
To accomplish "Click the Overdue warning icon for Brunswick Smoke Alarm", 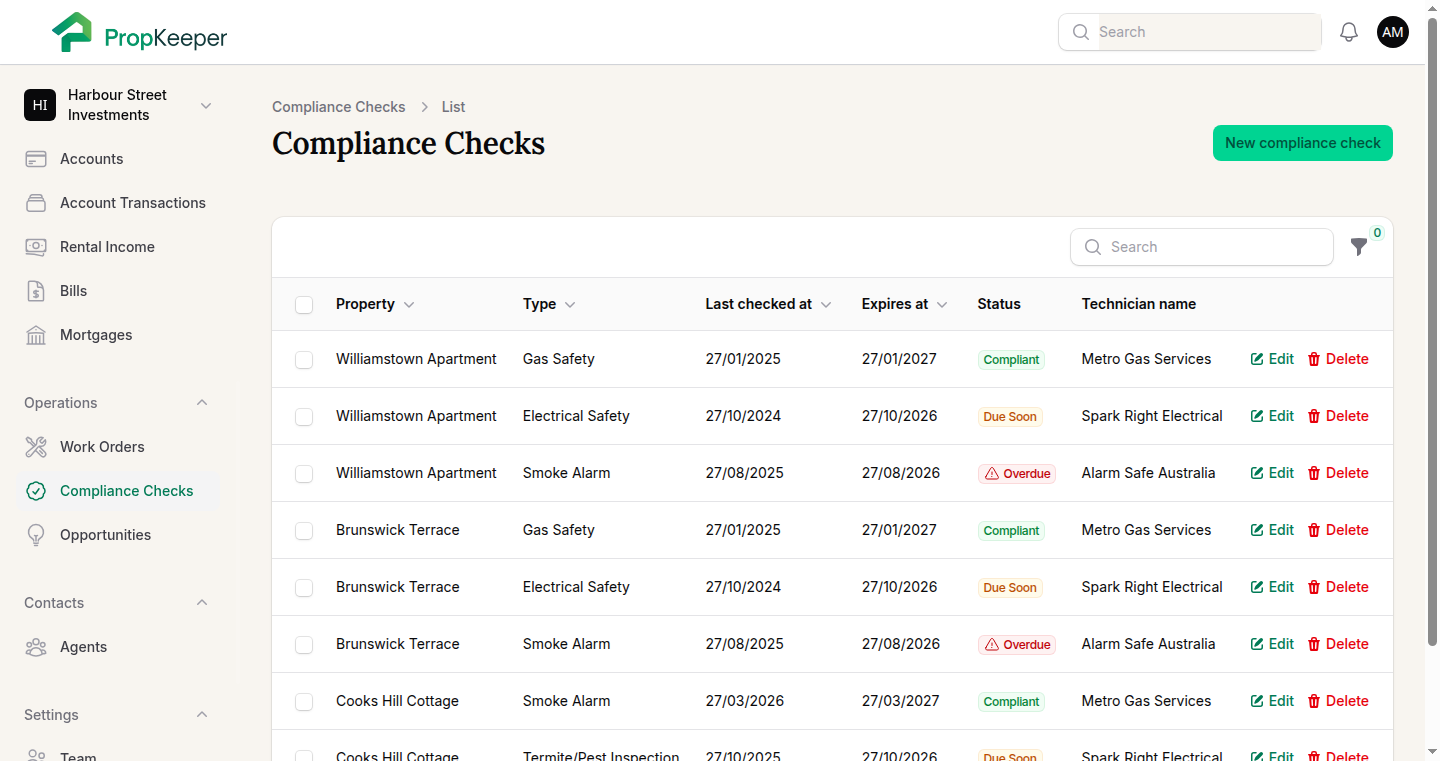I will point(992,645).
